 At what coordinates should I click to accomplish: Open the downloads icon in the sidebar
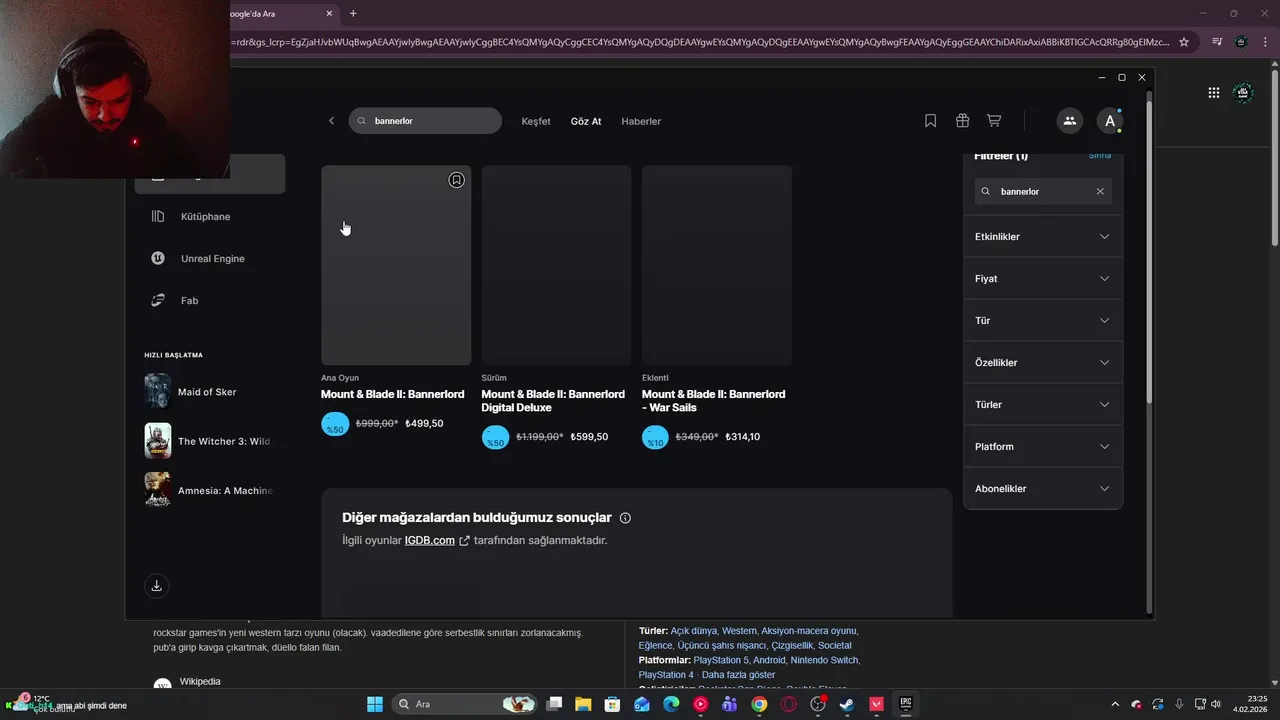156,586
